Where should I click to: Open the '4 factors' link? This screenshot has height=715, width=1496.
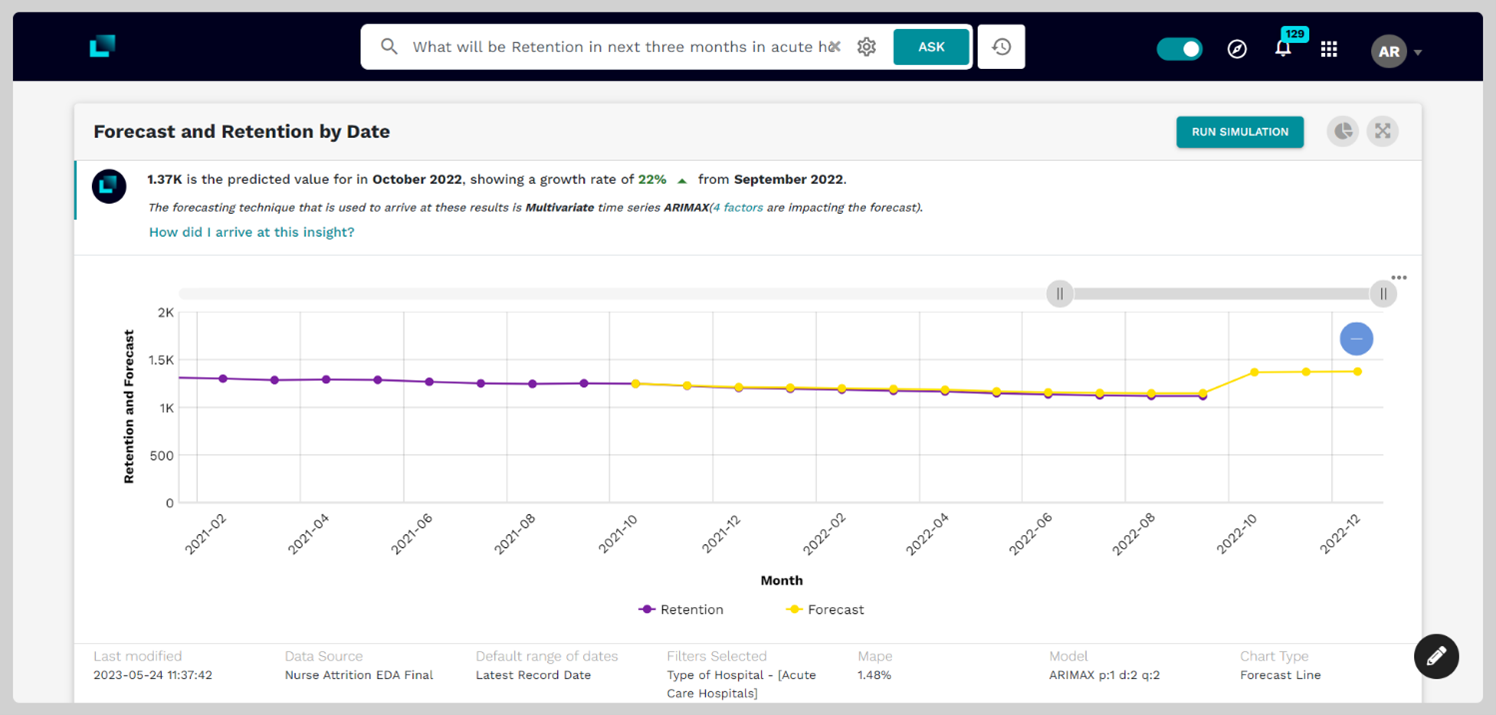pyautogui.click(x=737, y=208)
